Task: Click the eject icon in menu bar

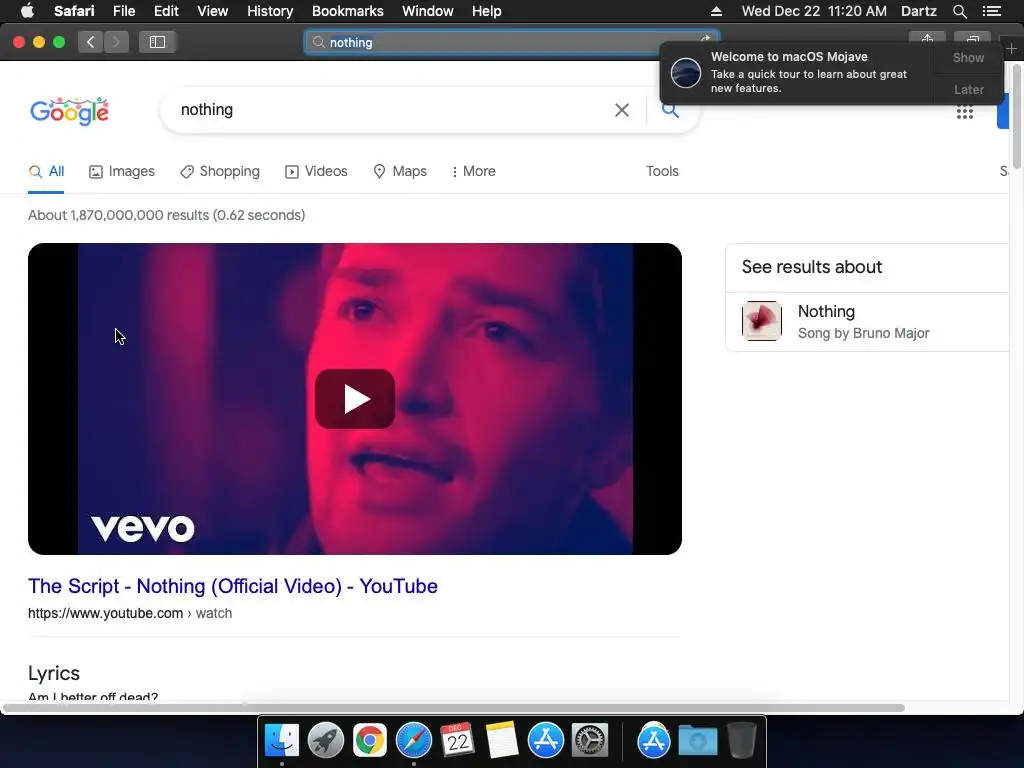Action: (x=716, y=11)
